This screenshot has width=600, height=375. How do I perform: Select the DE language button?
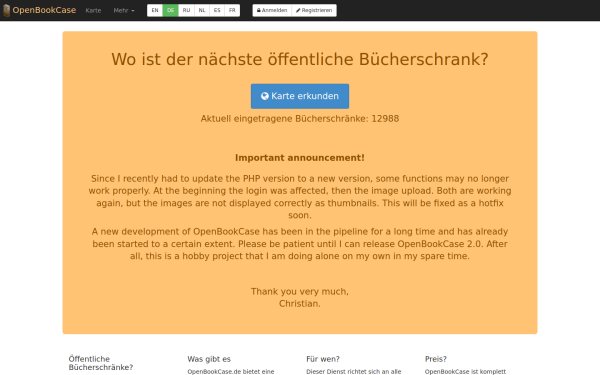pyautogui.click(x=171, y=10)
